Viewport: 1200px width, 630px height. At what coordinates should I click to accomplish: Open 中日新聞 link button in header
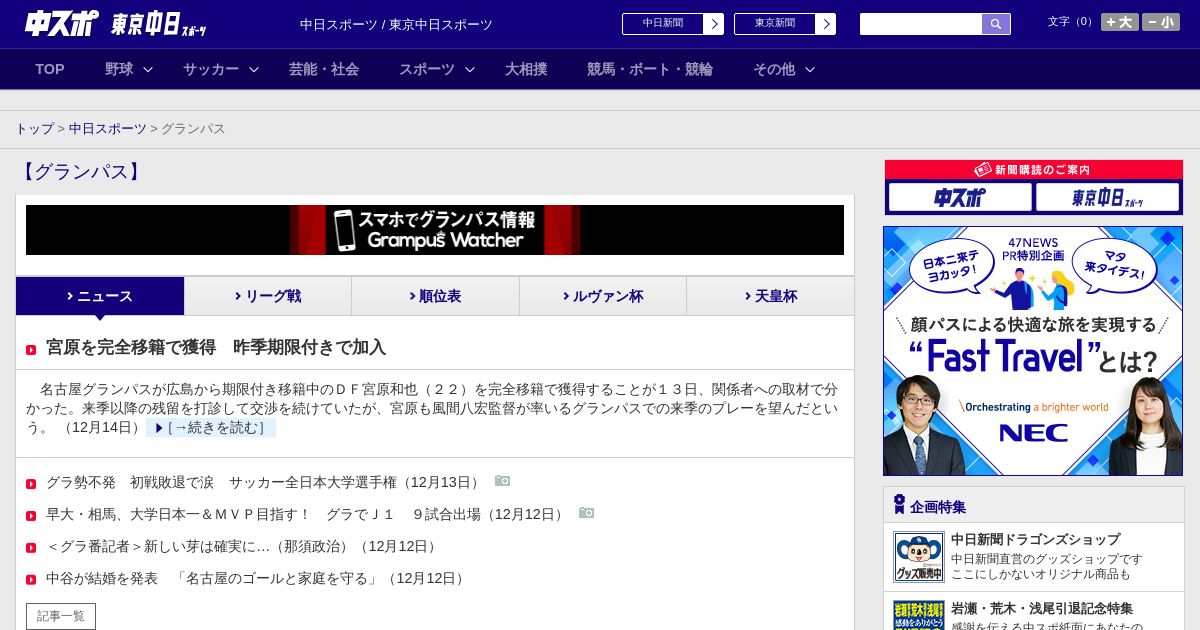pyautogui.click(x=663, y=24)
